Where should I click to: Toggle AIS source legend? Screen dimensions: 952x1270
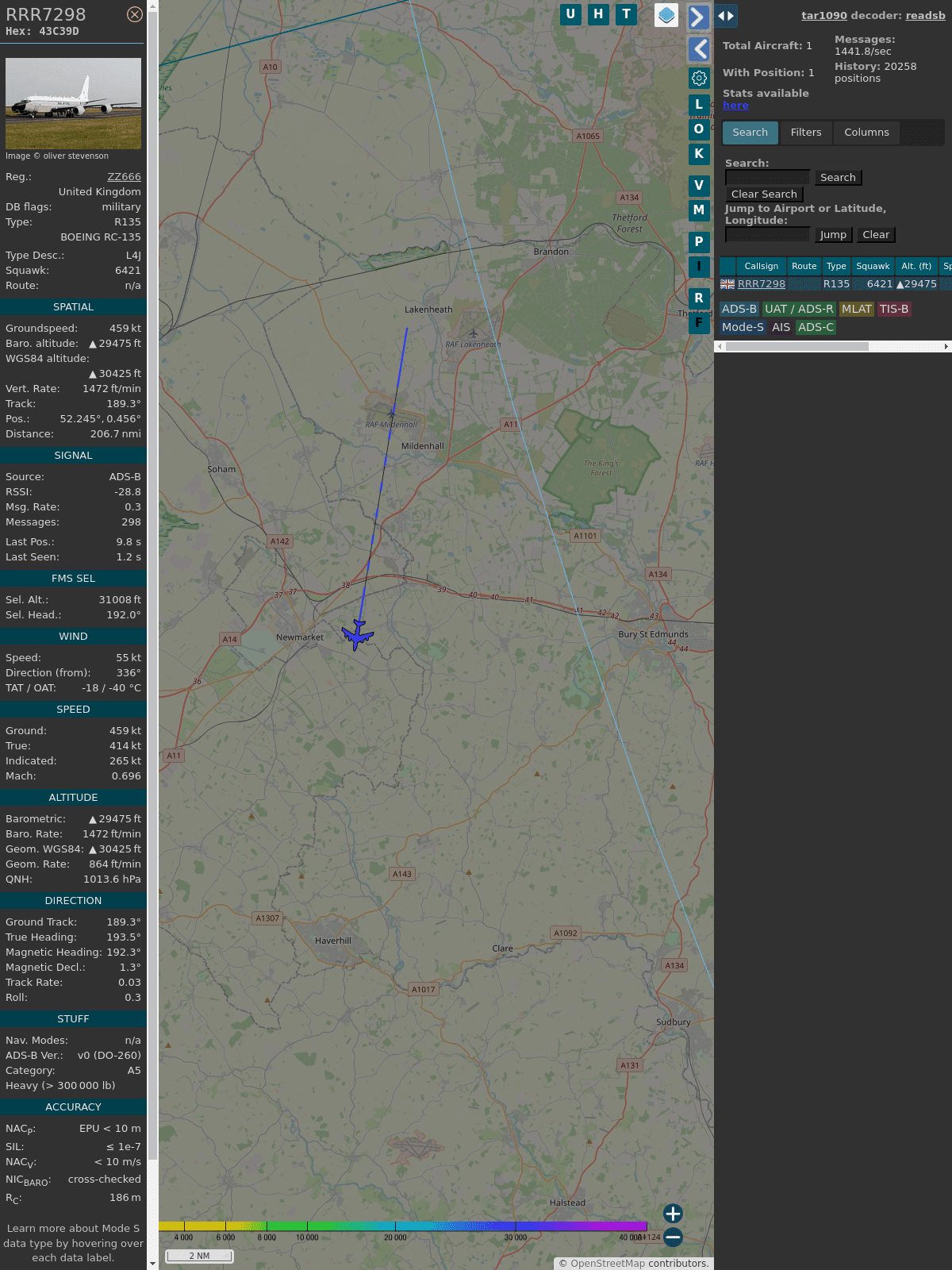click(x=781, y=327)
